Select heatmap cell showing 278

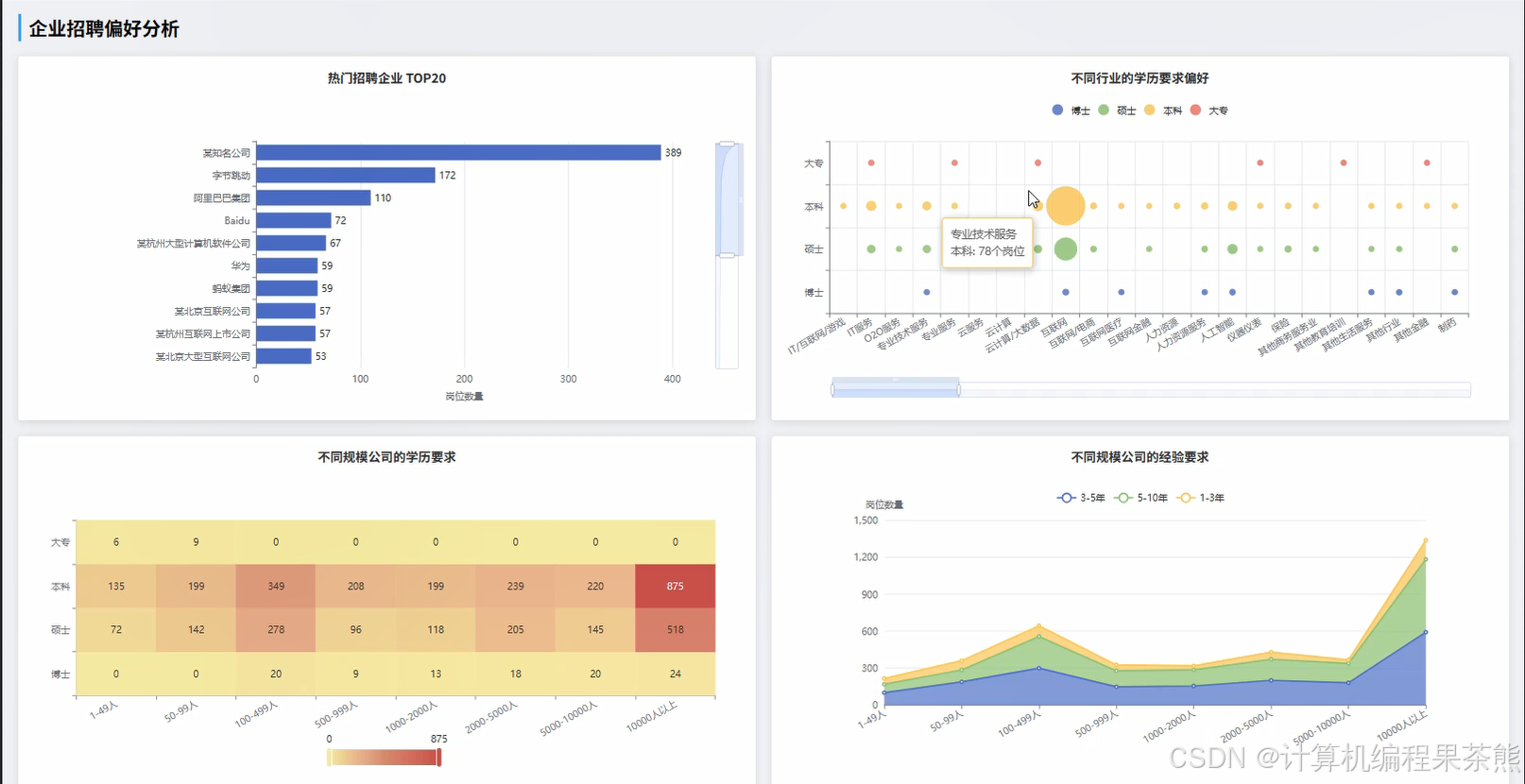point(276,630)
